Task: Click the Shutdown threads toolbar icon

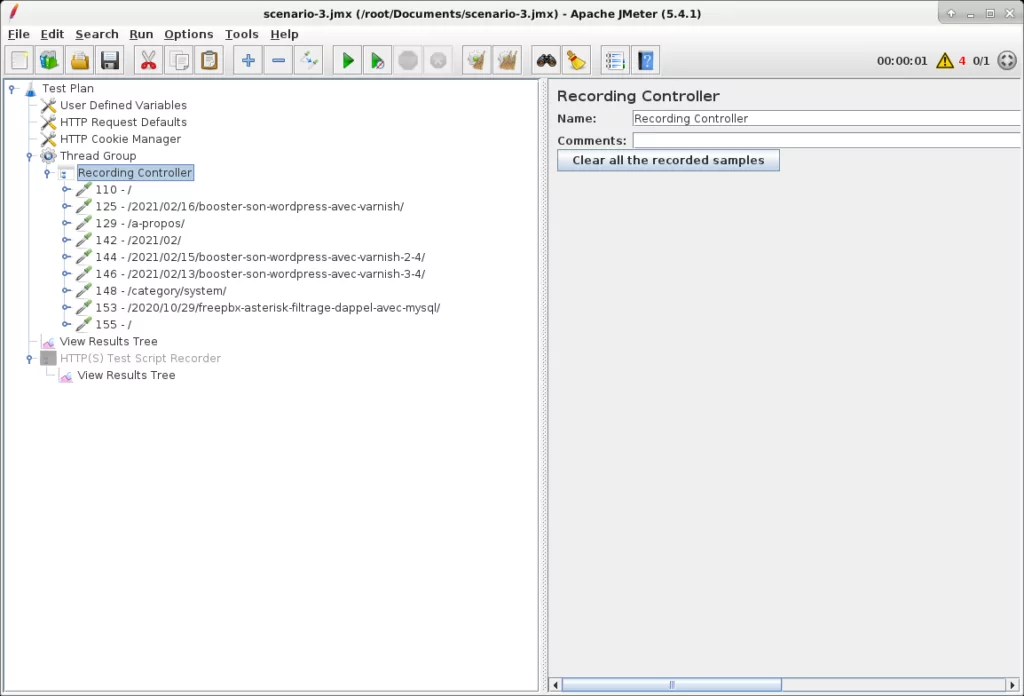Action: point(438,61)
